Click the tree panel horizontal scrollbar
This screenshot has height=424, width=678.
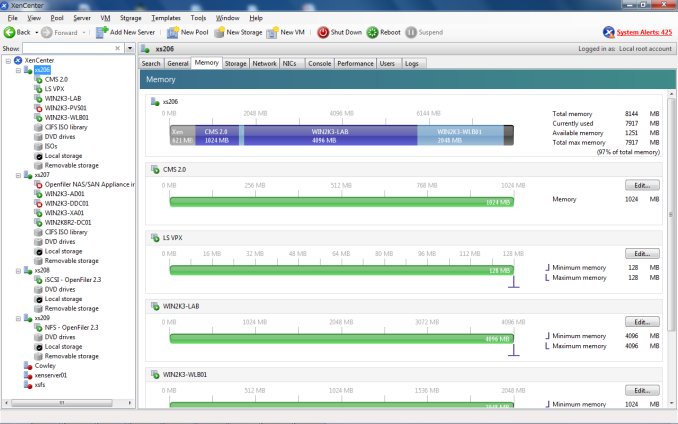(x=62, y=403)
